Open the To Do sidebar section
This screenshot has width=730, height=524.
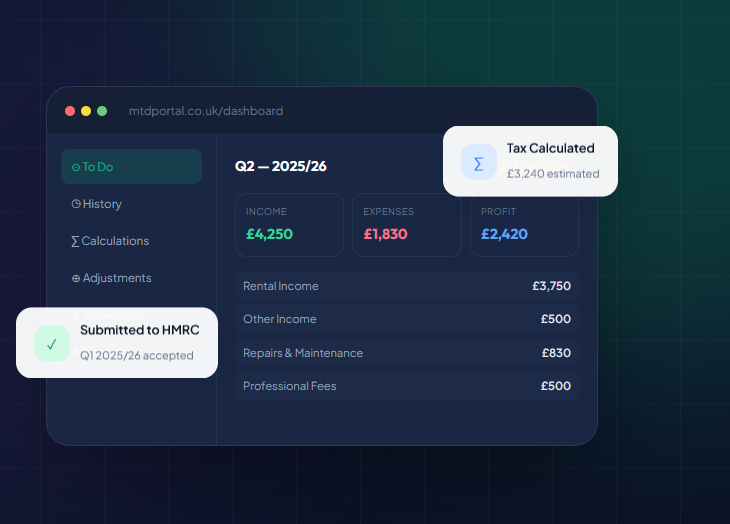pos(131,167)
